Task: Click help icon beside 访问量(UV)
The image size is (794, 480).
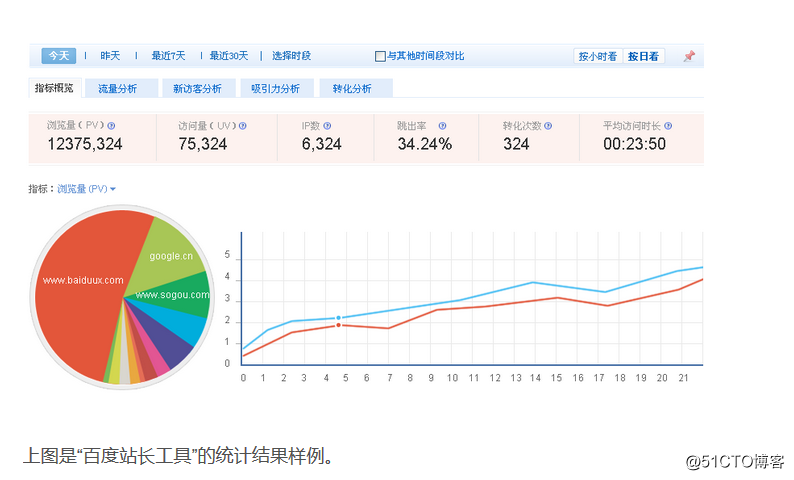Action: tap(243, 126)
